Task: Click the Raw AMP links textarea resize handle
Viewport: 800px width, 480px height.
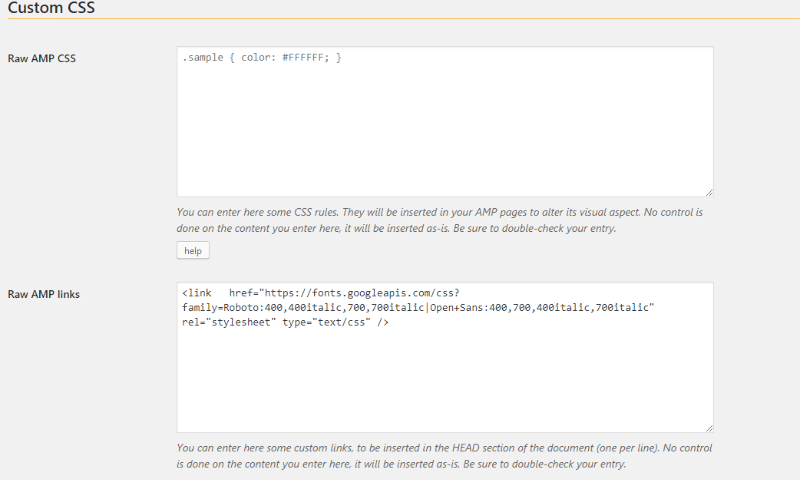Action: (x=709, y=428)
